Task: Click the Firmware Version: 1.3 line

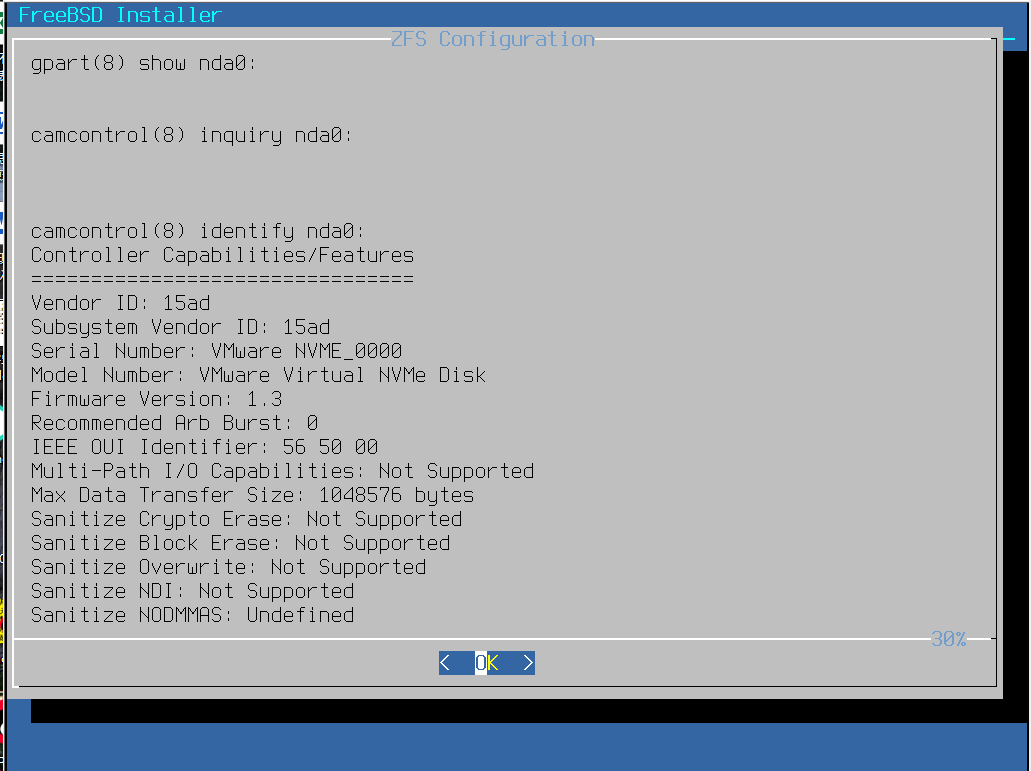Action: coord(156,399)
